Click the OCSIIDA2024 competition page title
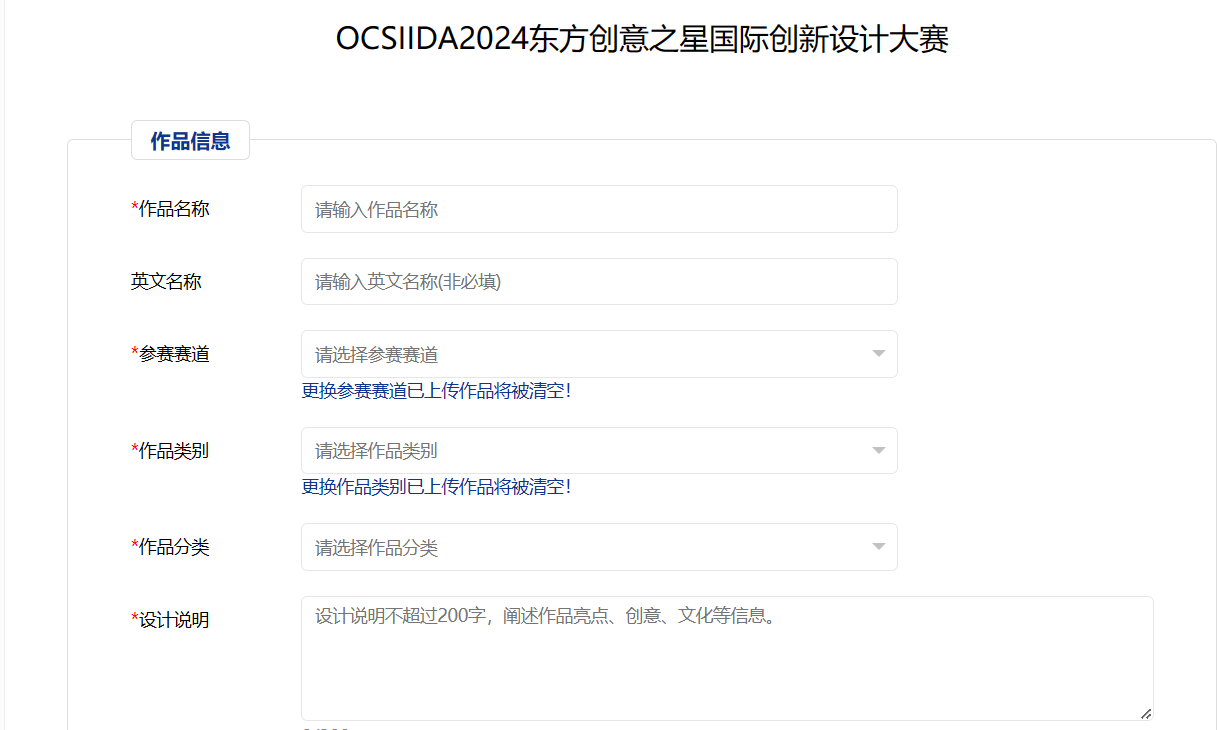Image resolution: width=1217 pixels, height=730 pixels. [642, 39]
